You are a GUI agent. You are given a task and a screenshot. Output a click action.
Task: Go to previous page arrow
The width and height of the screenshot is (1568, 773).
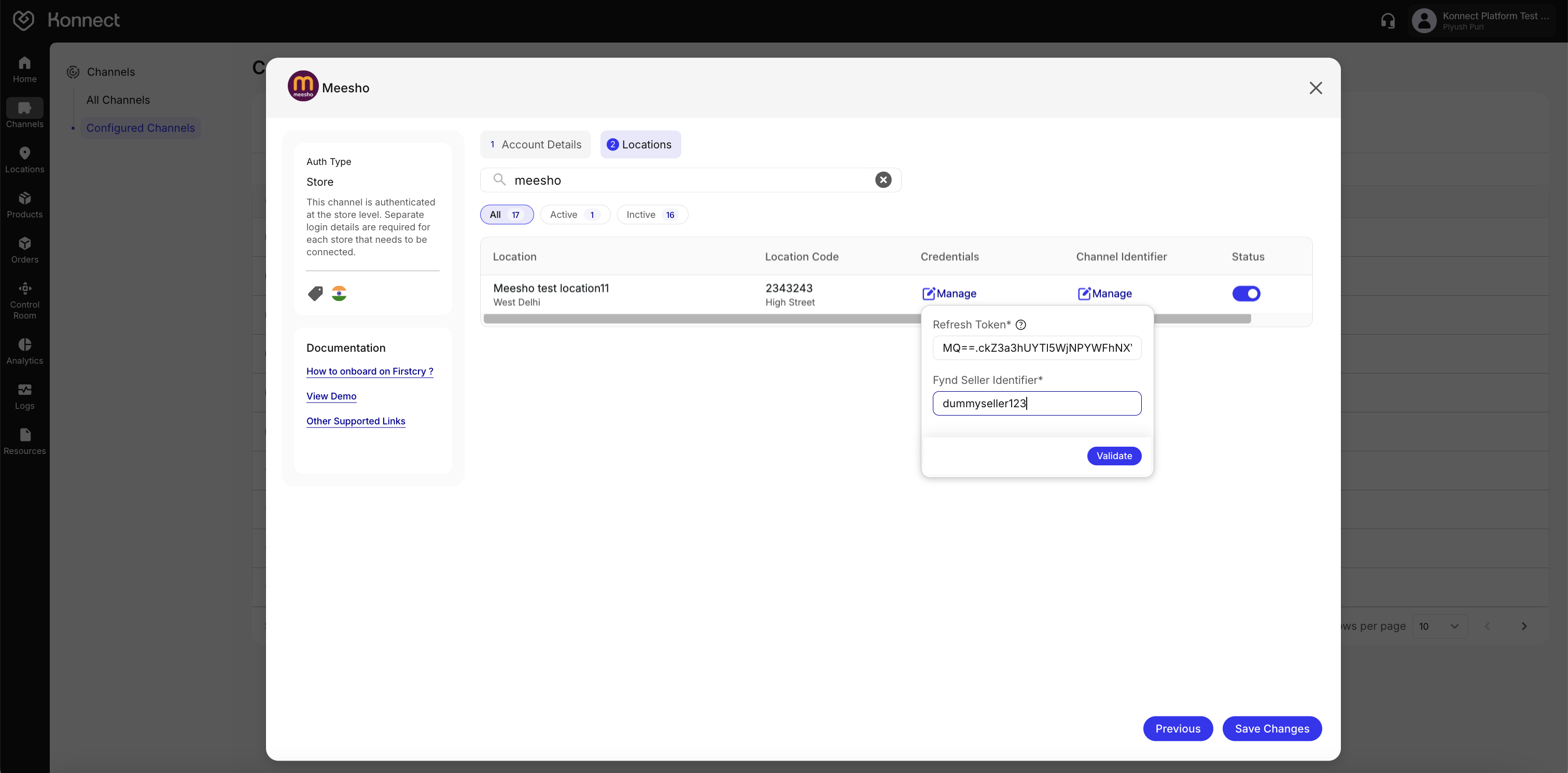click(1487, 626)
